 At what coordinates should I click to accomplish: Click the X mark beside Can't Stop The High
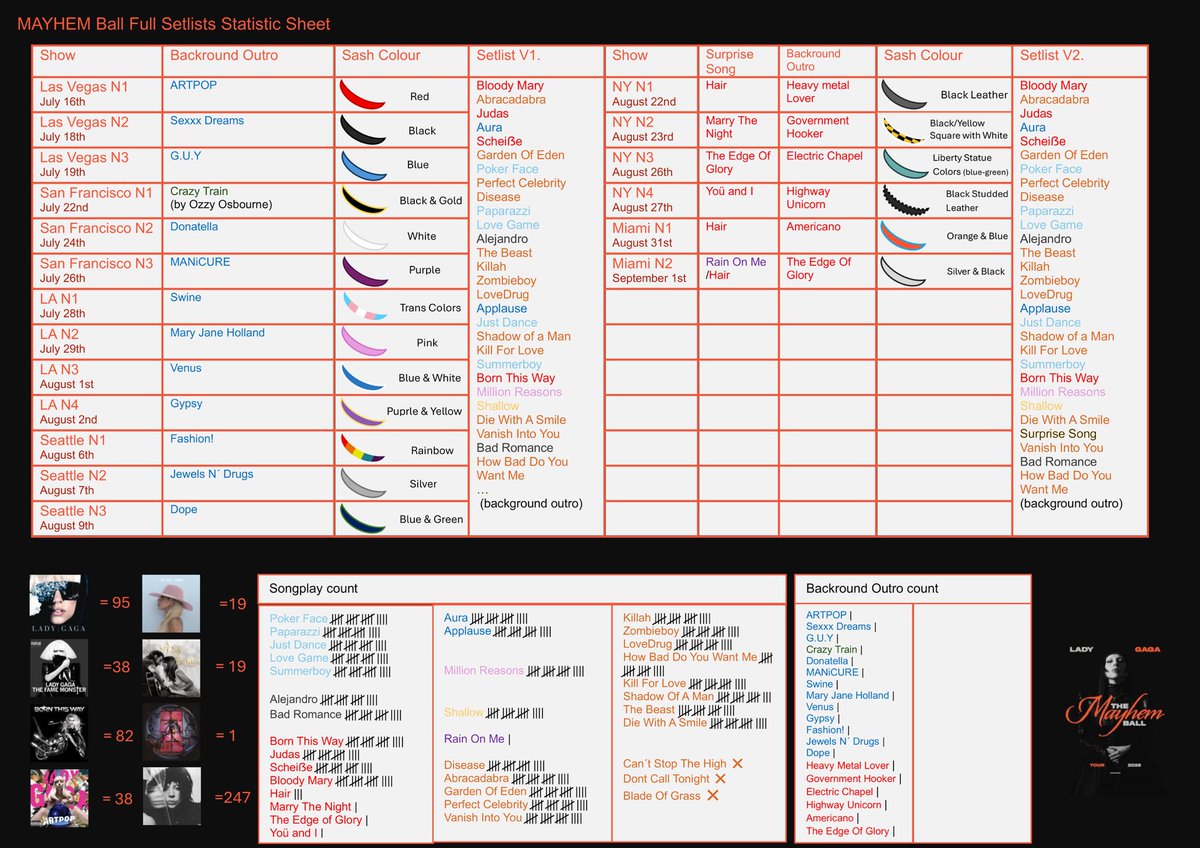tap(738, 764)
